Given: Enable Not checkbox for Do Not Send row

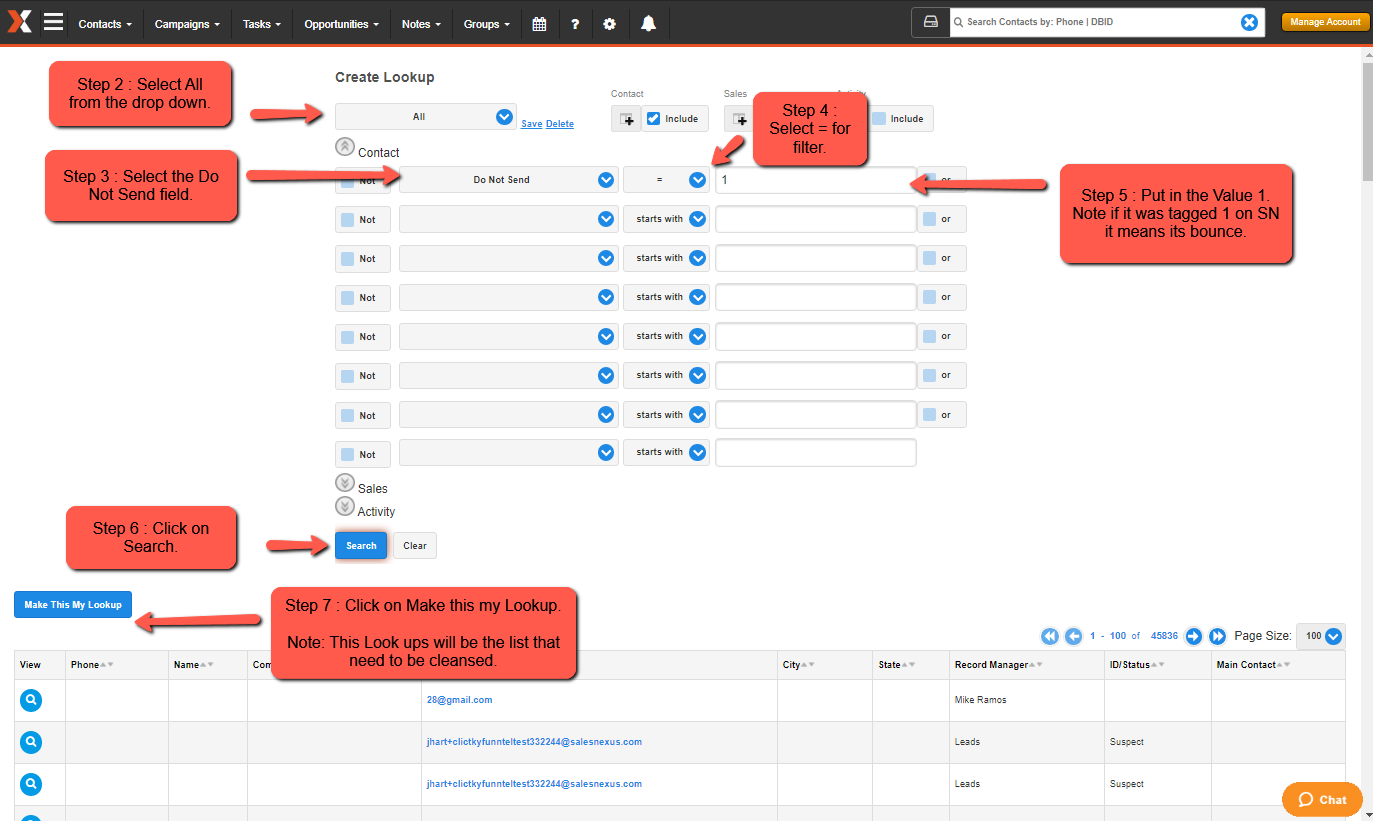Looking at the screenshot, I should pos(347,181).
